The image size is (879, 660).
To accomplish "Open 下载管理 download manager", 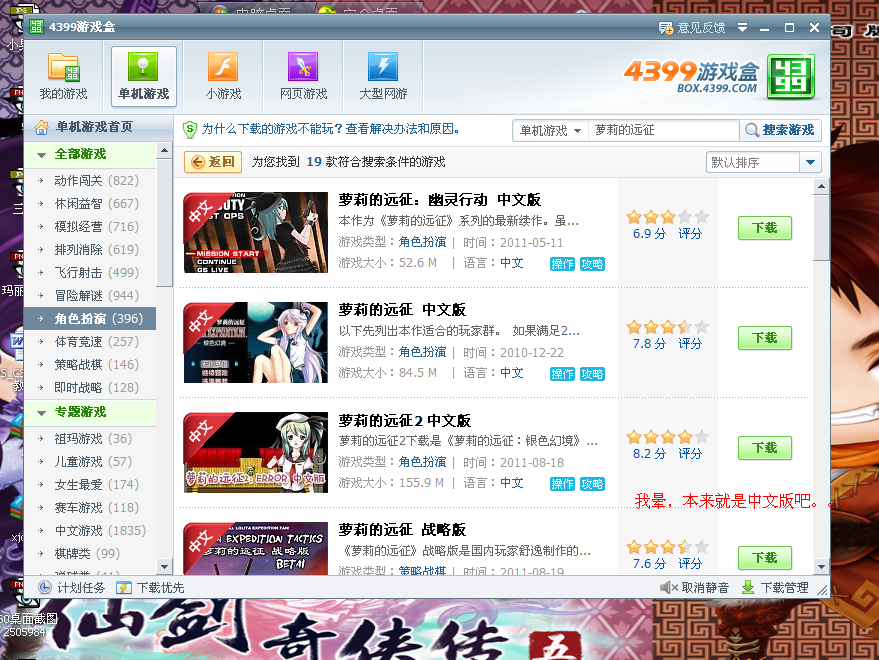I will (x=775, y=588).
